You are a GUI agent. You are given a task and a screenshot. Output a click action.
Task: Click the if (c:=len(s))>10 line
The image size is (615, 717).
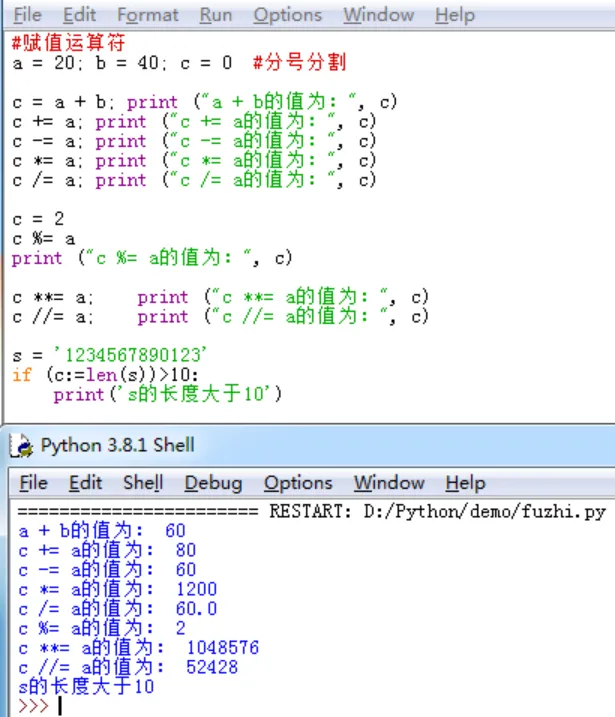(x=105, y=375)
